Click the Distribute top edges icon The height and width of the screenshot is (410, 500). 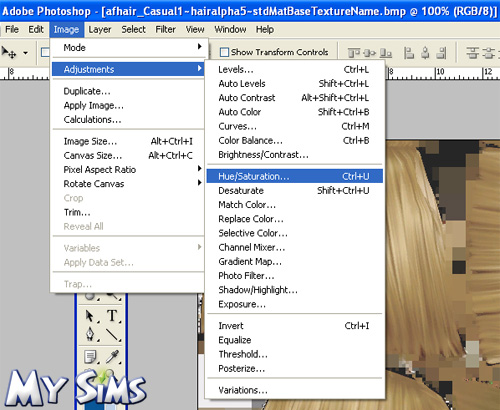pos(472,53)
